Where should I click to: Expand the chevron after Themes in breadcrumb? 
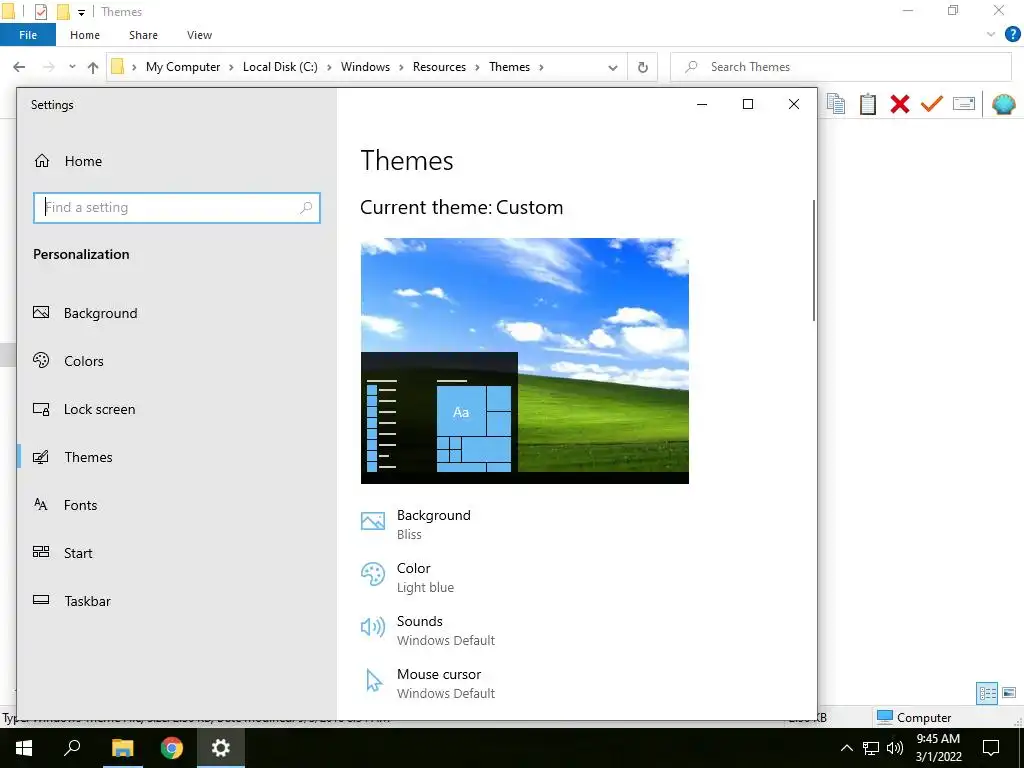(541, 67)
